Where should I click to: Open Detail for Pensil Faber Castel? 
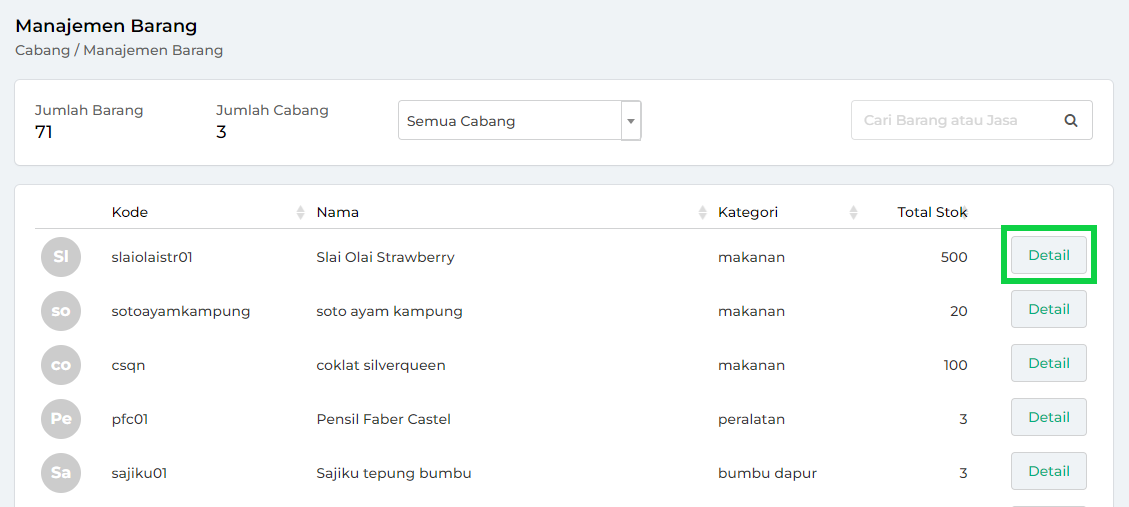(1049, 417)
